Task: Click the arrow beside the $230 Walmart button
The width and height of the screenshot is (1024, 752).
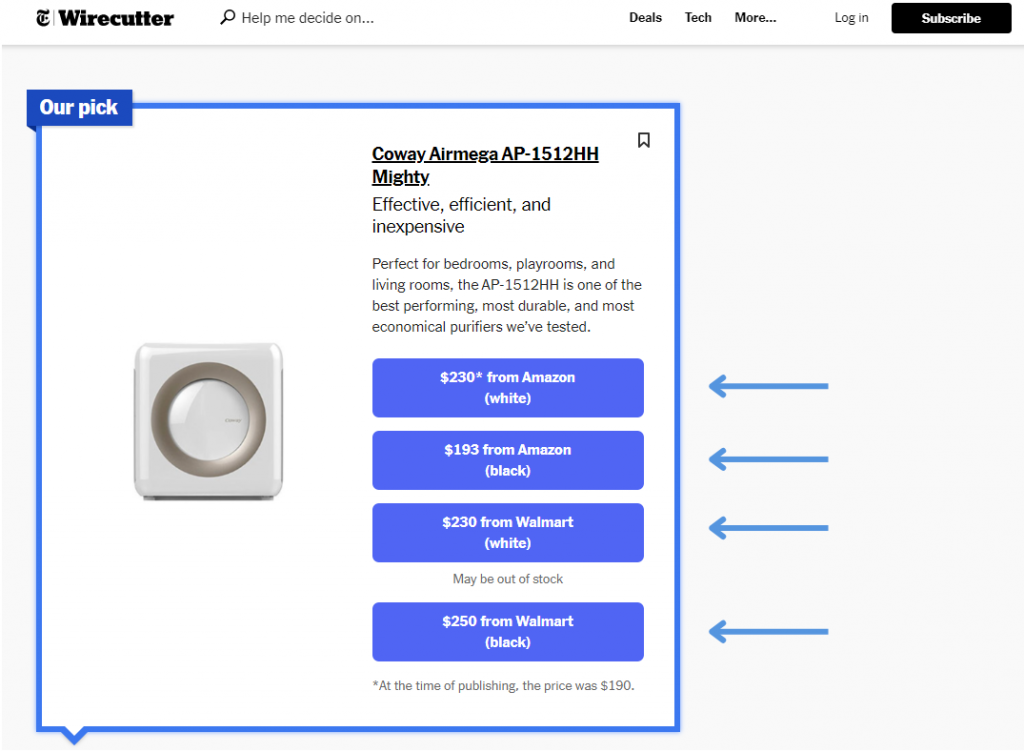Action: (x=768, y=527)
